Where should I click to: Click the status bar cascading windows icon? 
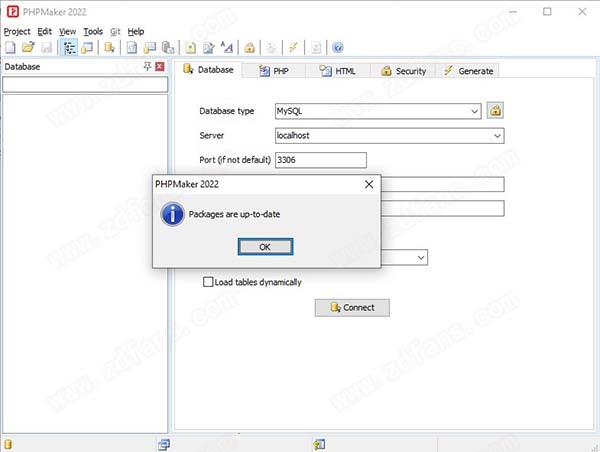tap(164, 444)
